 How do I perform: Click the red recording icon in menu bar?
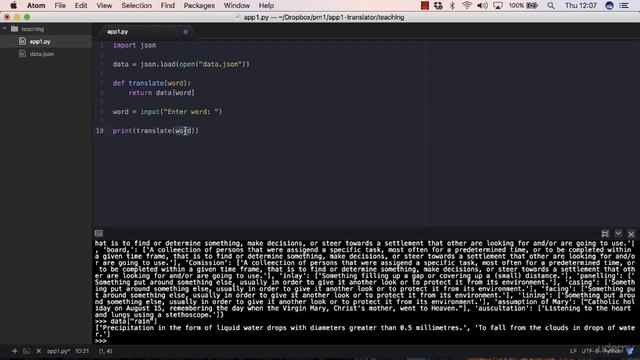424,5
